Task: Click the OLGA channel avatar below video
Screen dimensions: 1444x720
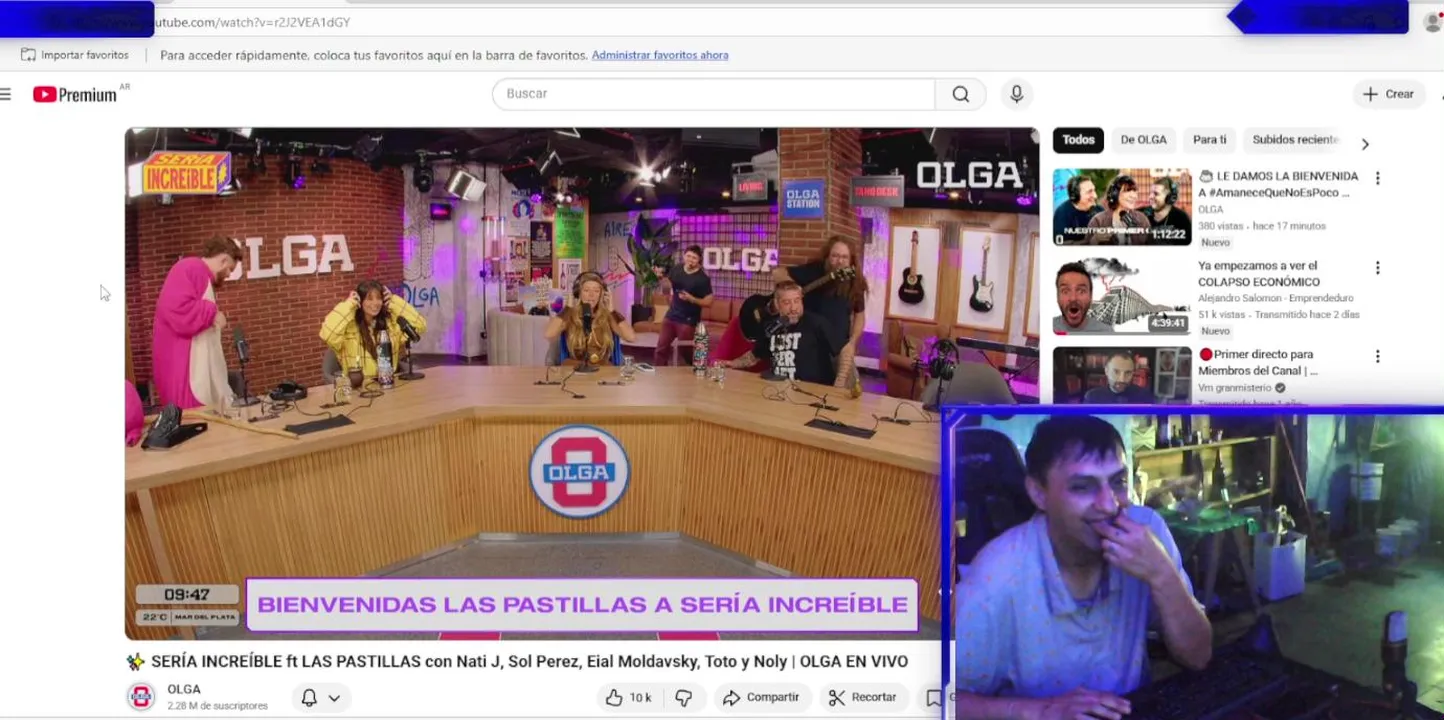Action: (x=141, y=697)
